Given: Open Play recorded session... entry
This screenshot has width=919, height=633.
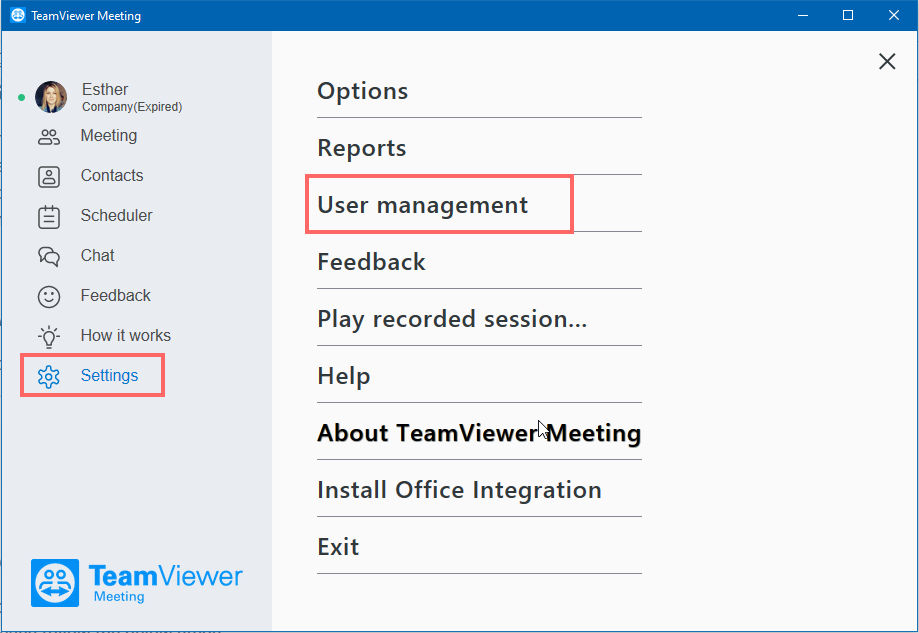Looking at the screenshot, I should coord(452,319).
